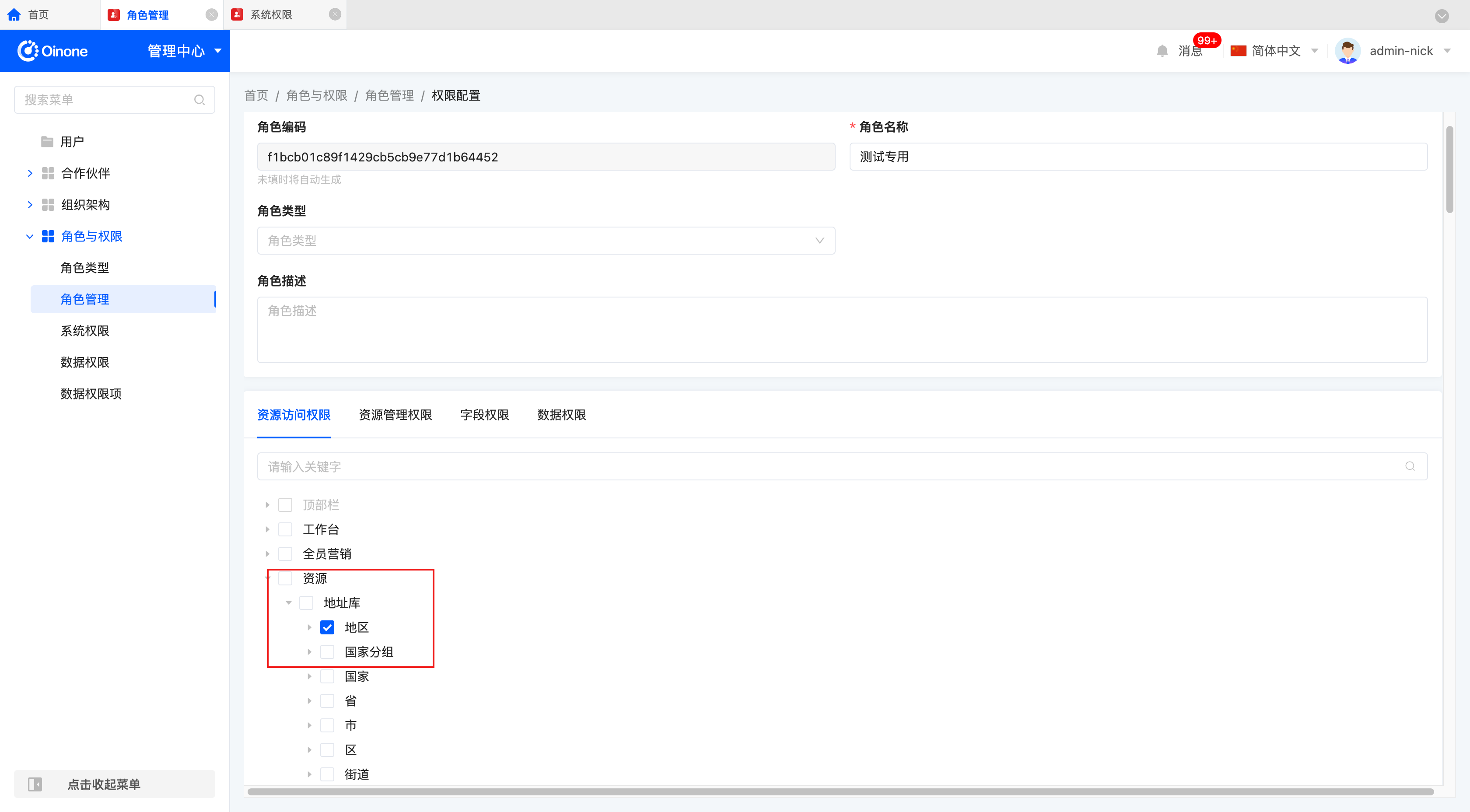1470x812 pixels.
Task: Click the Oinone logo
Action: coord(52,51)
